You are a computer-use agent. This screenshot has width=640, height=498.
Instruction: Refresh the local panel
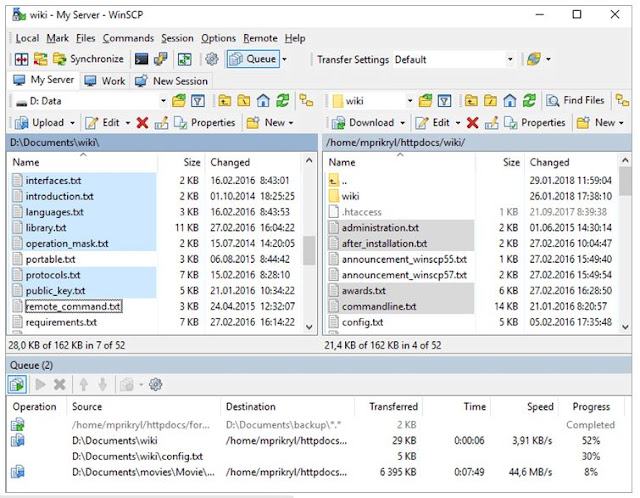point(282,100)
